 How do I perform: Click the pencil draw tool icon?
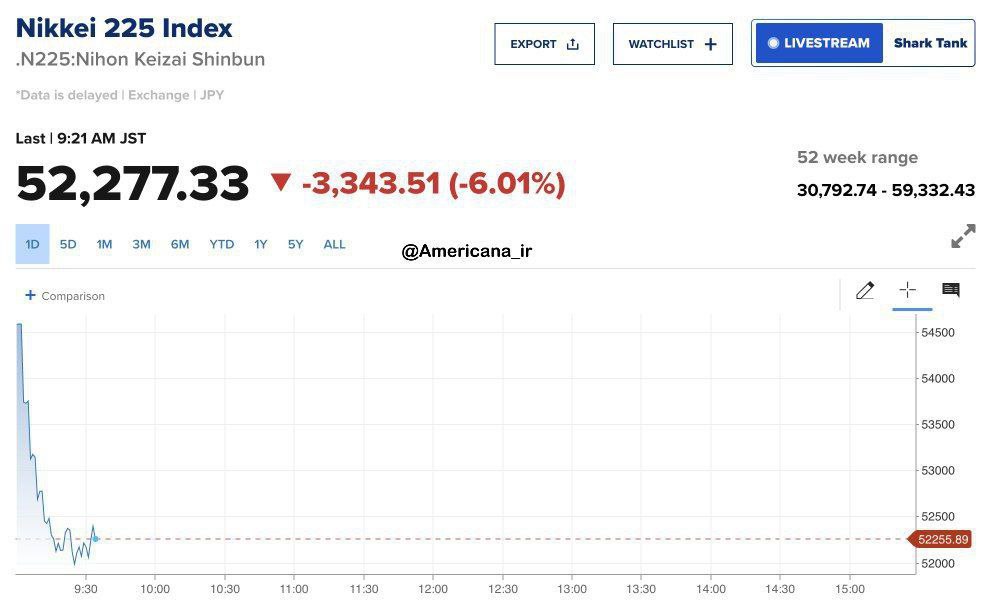865,291
